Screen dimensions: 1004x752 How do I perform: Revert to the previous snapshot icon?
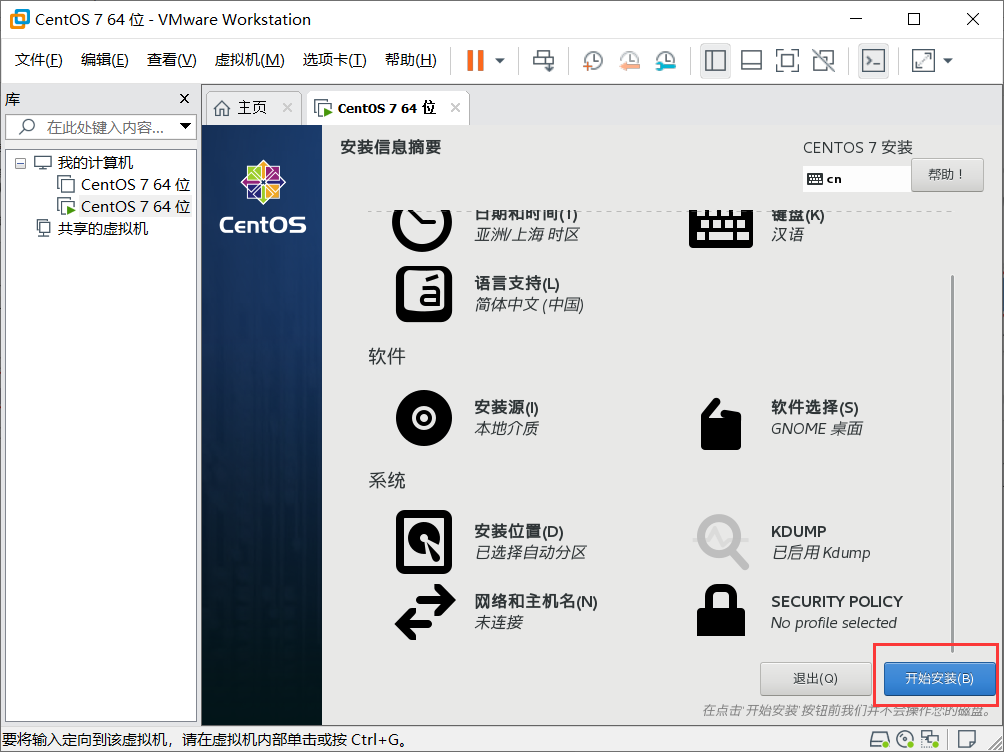pyautogui.click(x=629, y=61)
